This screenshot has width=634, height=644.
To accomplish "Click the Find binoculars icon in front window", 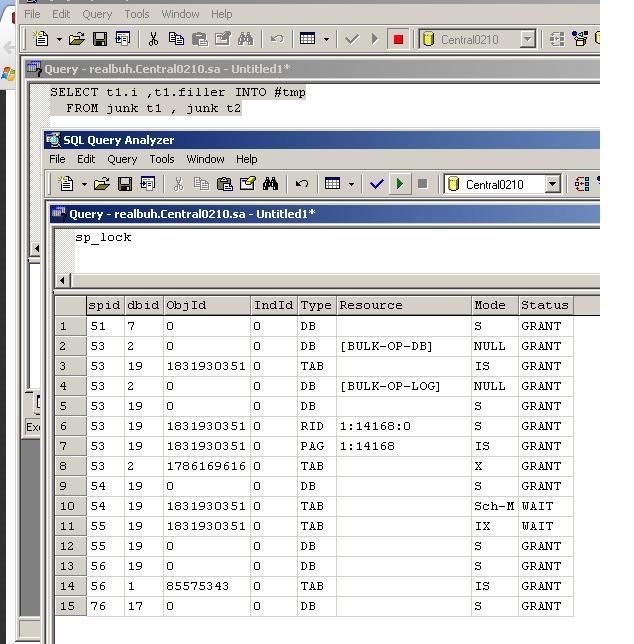I will (x=270, y=184).
